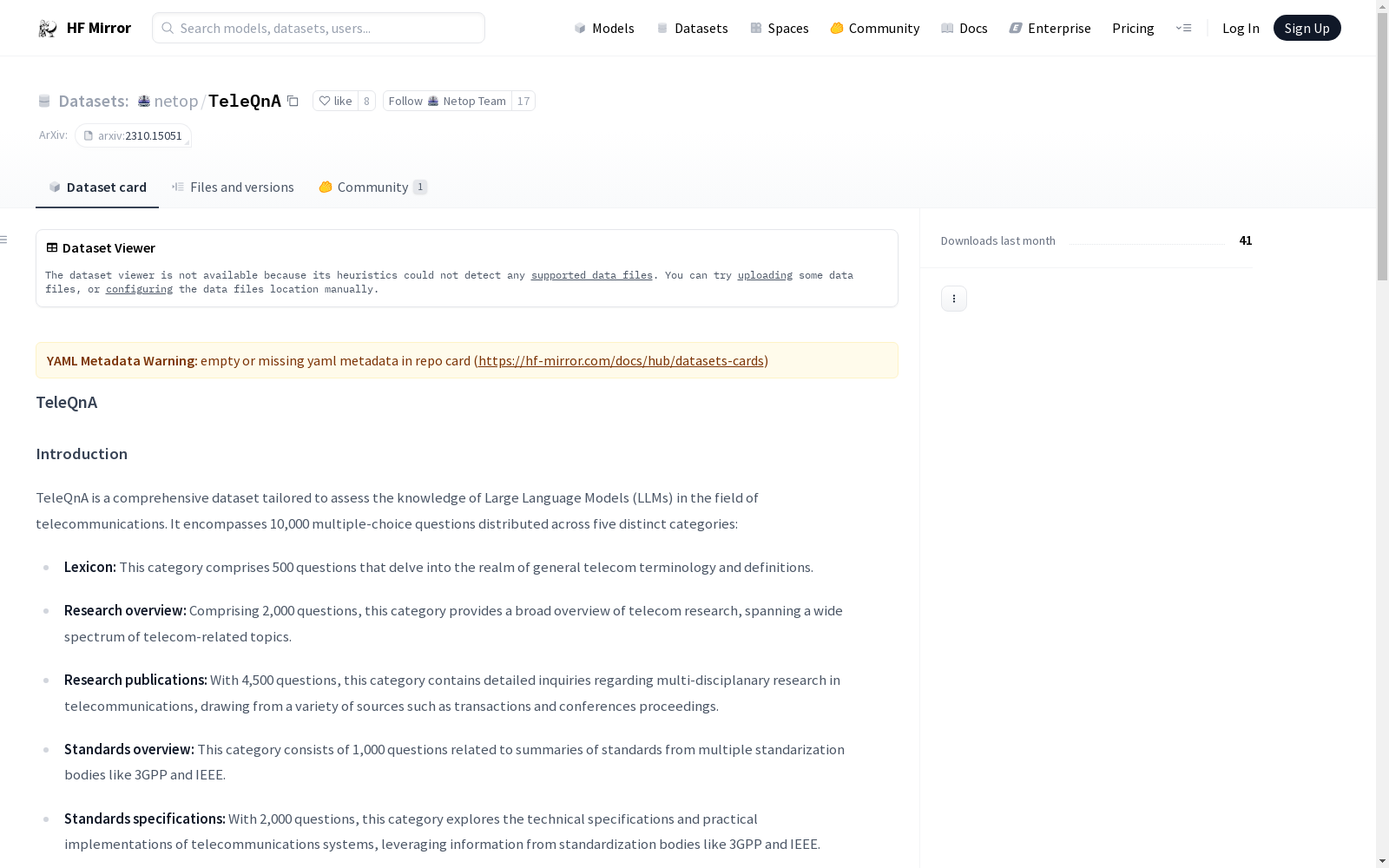Click the search magnifier icon
Image resolution: width=1389 pixels, height=868 pixels.
168,29
